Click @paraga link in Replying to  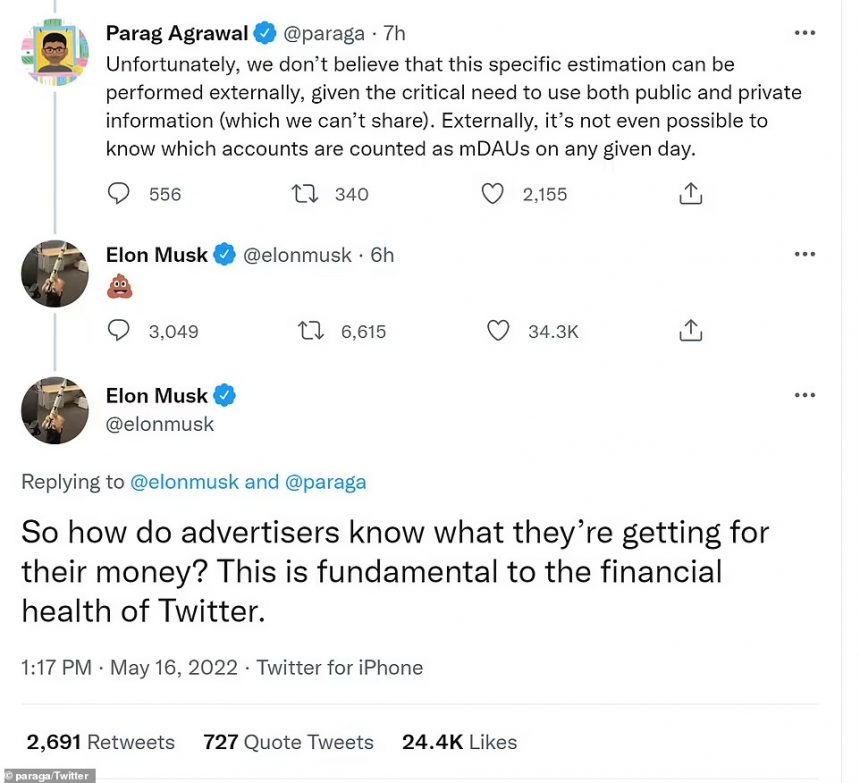tap(325, 482)
